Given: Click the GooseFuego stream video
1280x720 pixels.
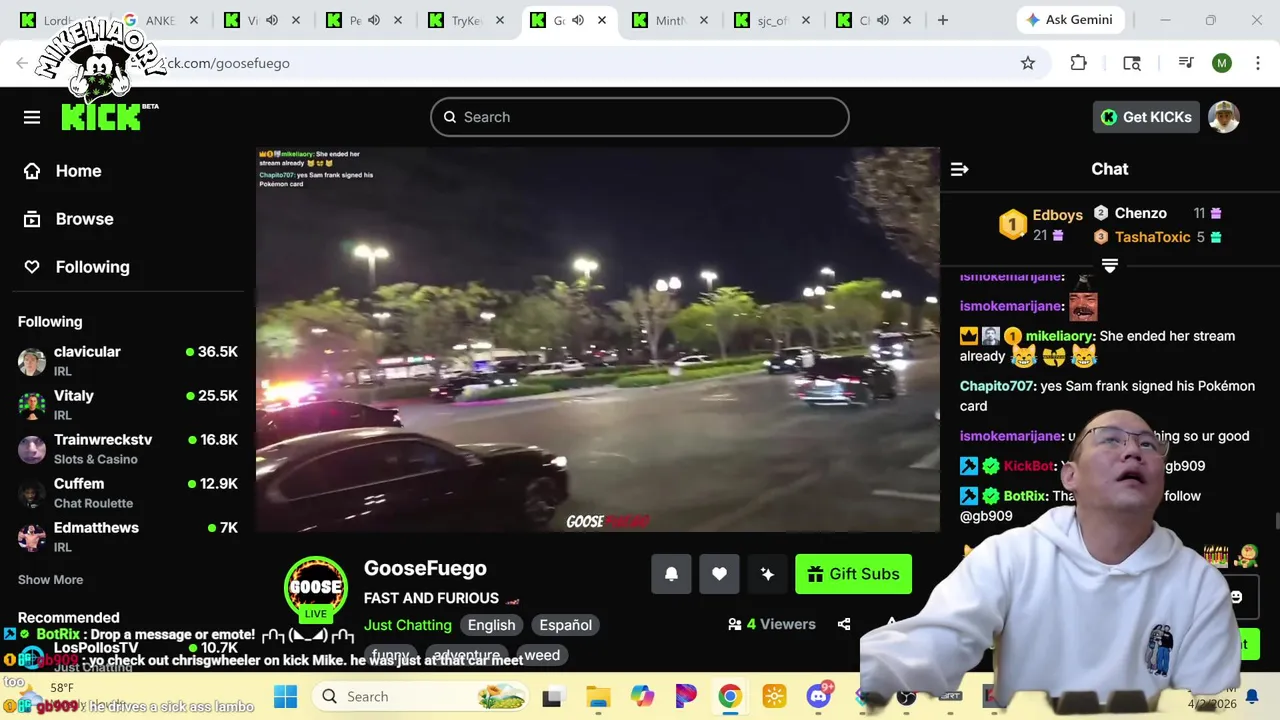Looking at the screenshot, I should coord(598,340).
